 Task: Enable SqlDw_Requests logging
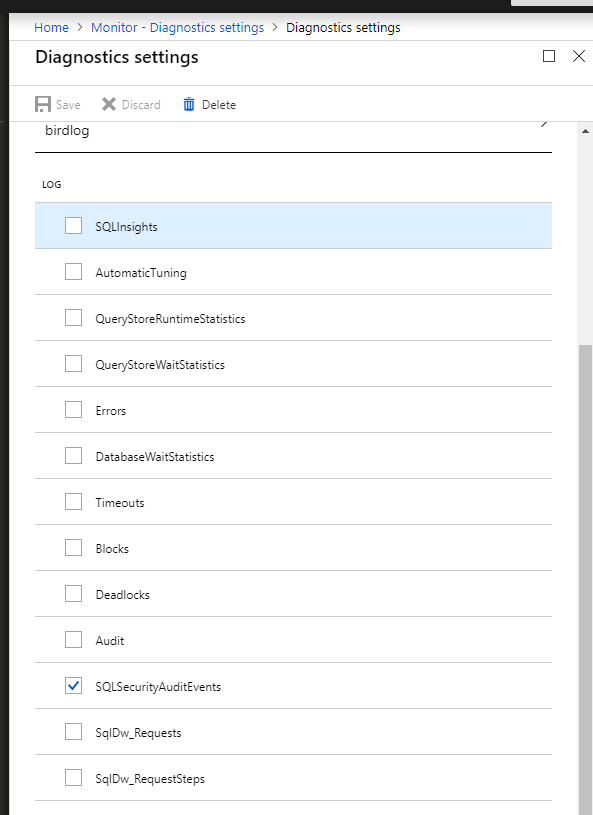pos(73,731)
